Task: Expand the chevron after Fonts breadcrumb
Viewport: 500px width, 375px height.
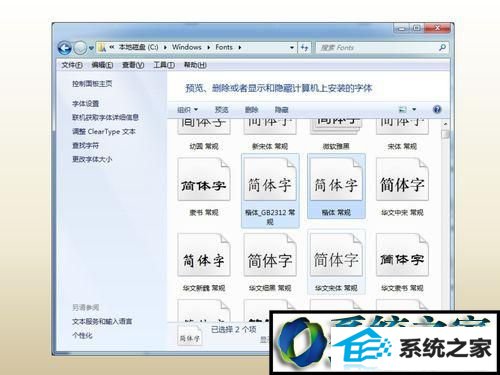Action: 240,47
